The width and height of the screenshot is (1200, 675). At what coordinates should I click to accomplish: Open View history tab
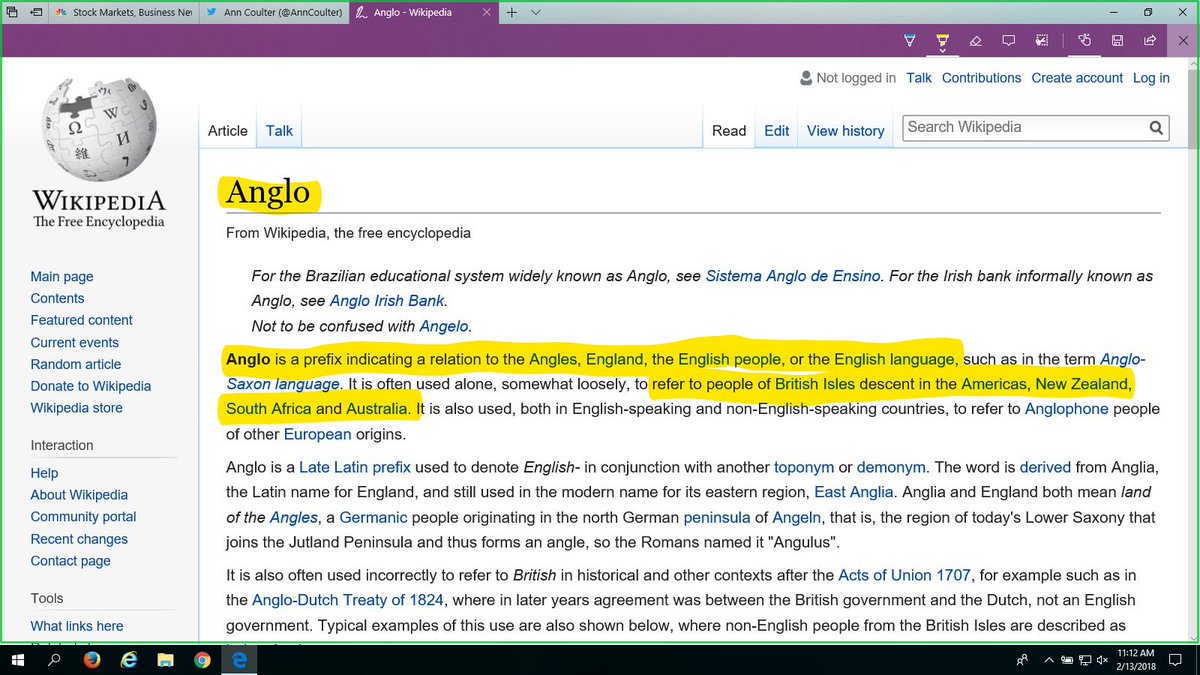pos(846,131)
